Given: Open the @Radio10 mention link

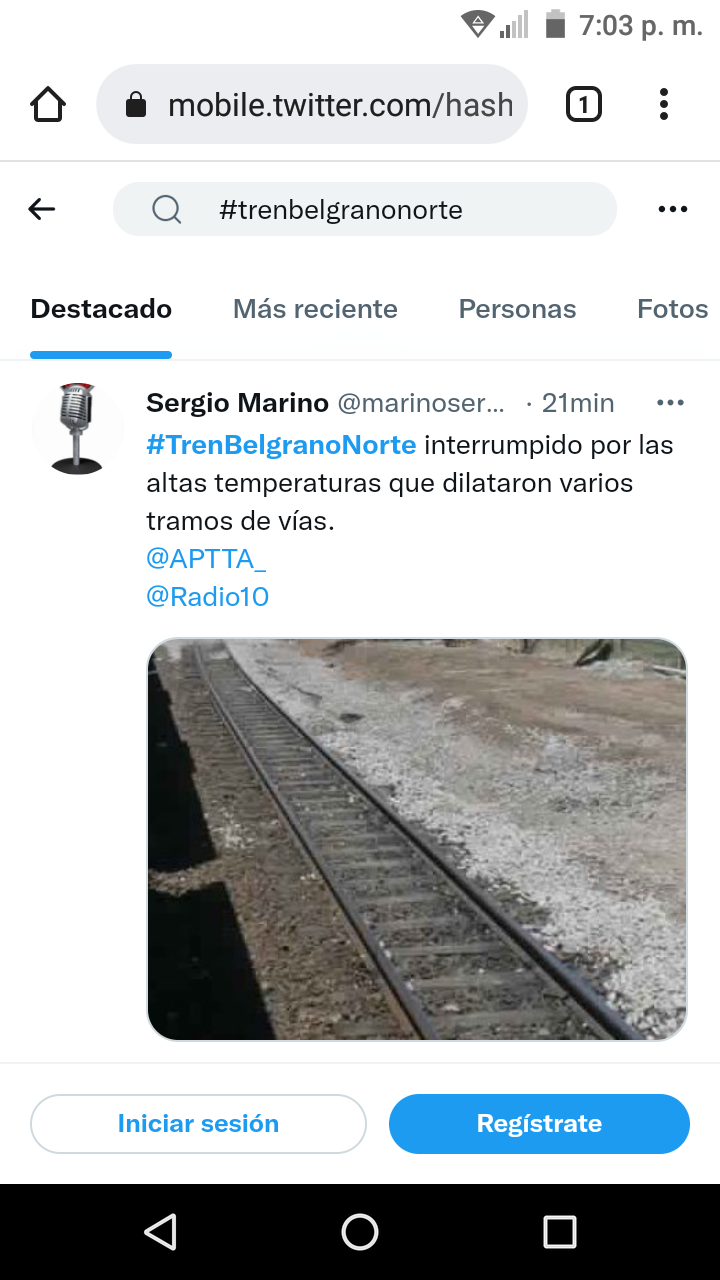Looking at the screenshot, I should pyautogui.click(x=208, y=597).
